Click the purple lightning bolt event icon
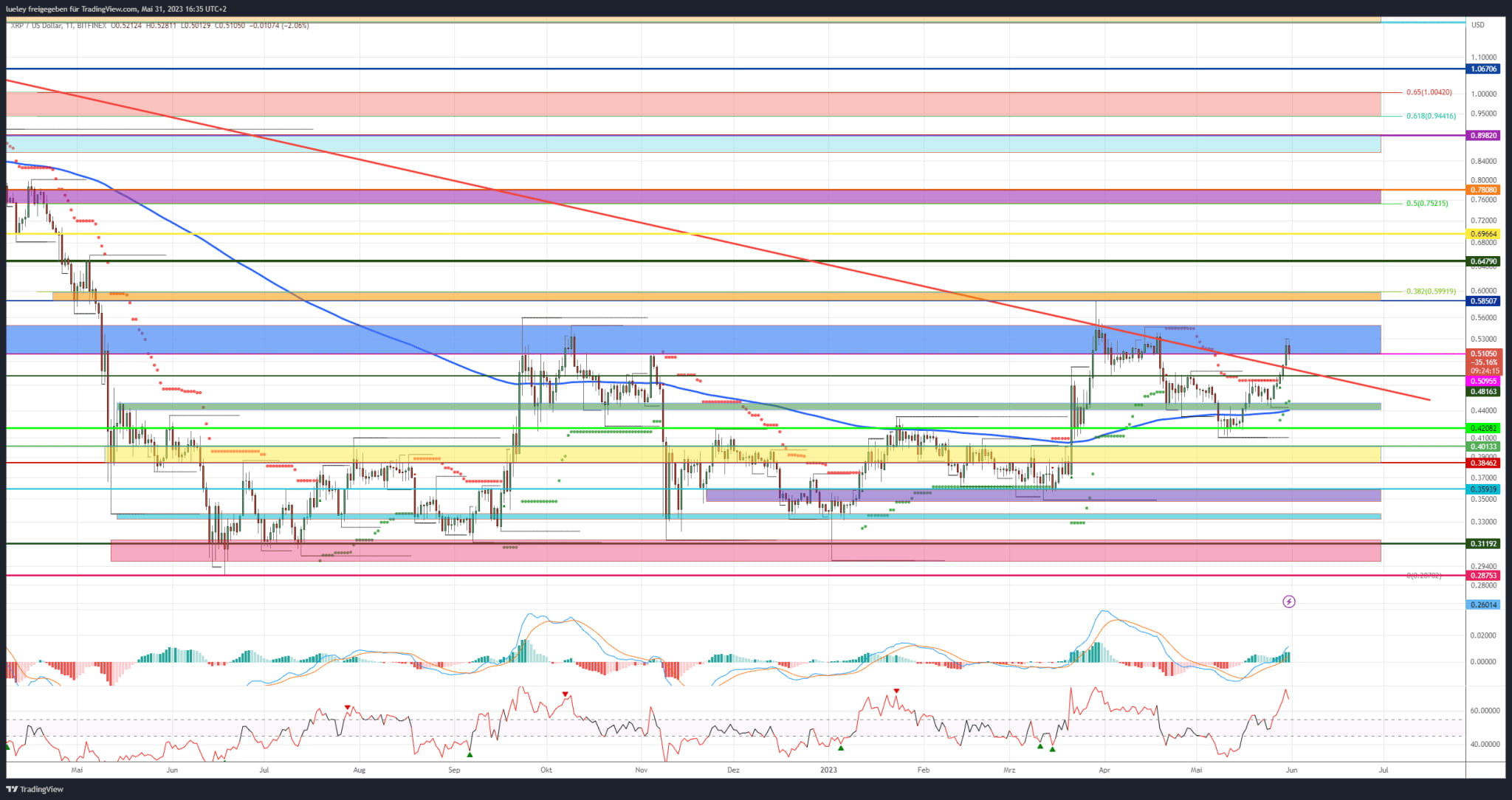 pos(1288,601)
